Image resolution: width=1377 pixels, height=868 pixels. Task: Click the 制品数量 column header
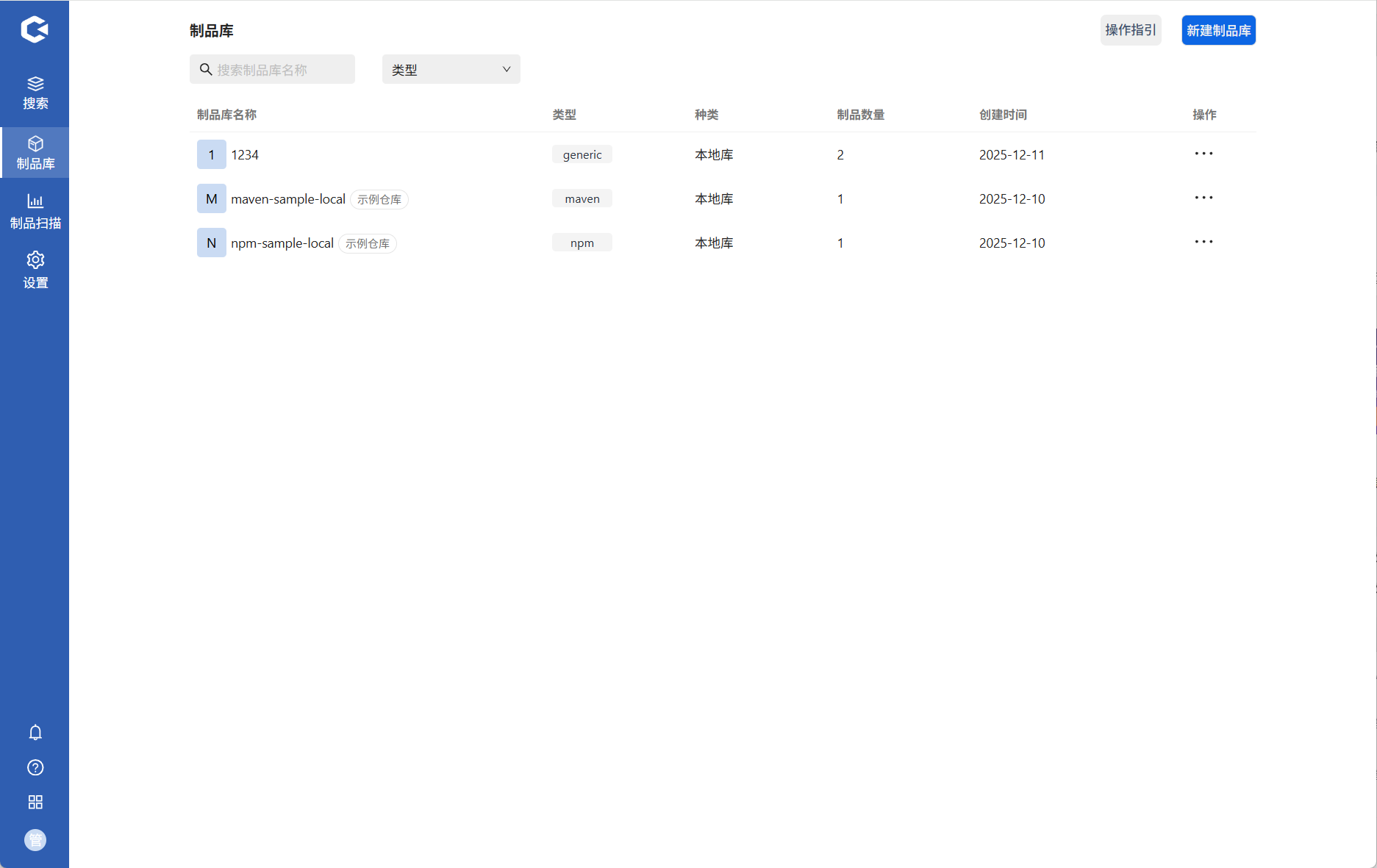[x=861, y=115]
